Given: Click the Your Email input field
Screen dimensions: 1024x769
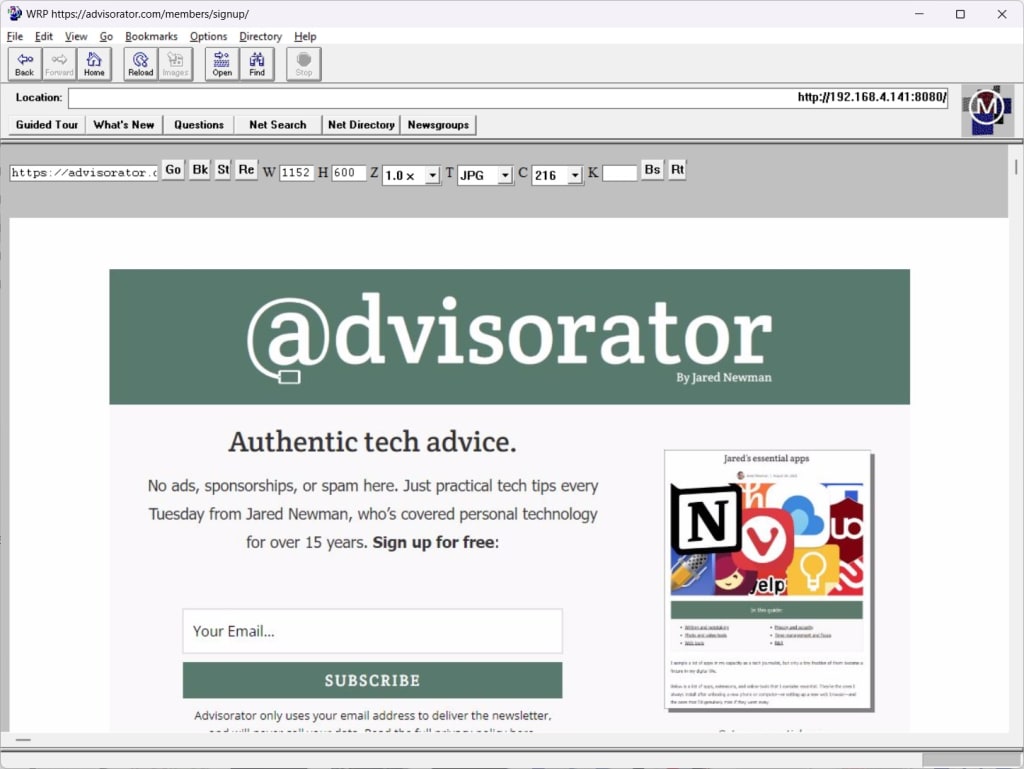Looking at the screenshot, I should tap(372, 631).
